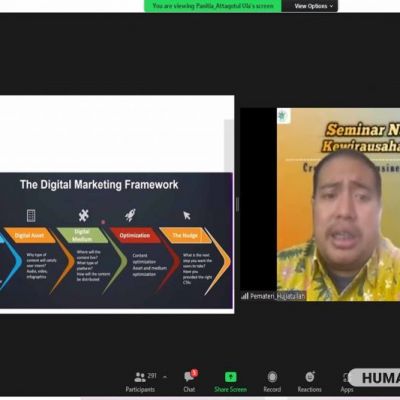Open the Participants panel icon
Image resolution: width=400 pixels, height=400 pixels.
point(140,377)
